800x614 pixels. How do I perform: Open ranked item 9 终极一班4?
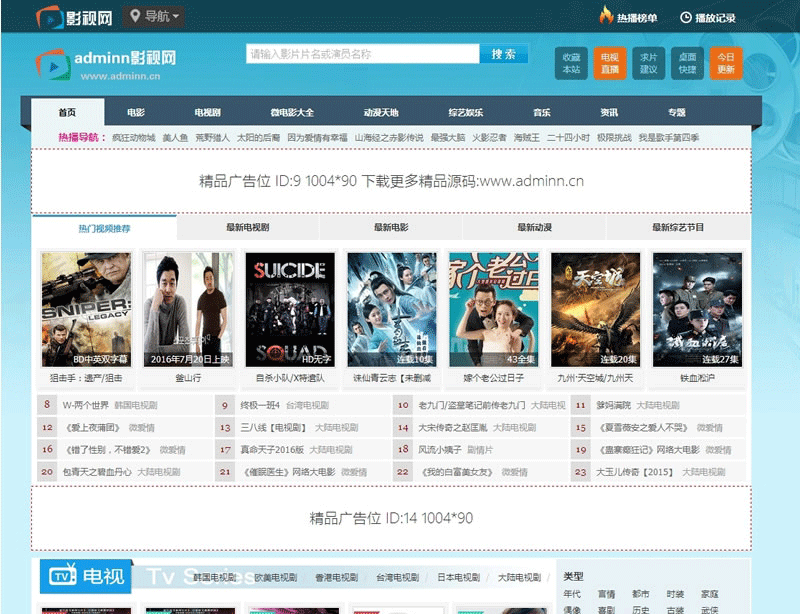point(260,405)
